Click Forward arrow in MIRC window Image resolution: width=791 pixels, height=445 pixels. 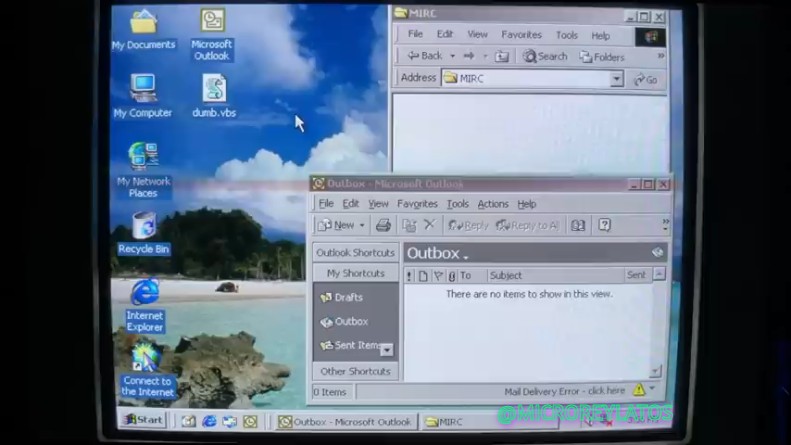pos(469,56)
